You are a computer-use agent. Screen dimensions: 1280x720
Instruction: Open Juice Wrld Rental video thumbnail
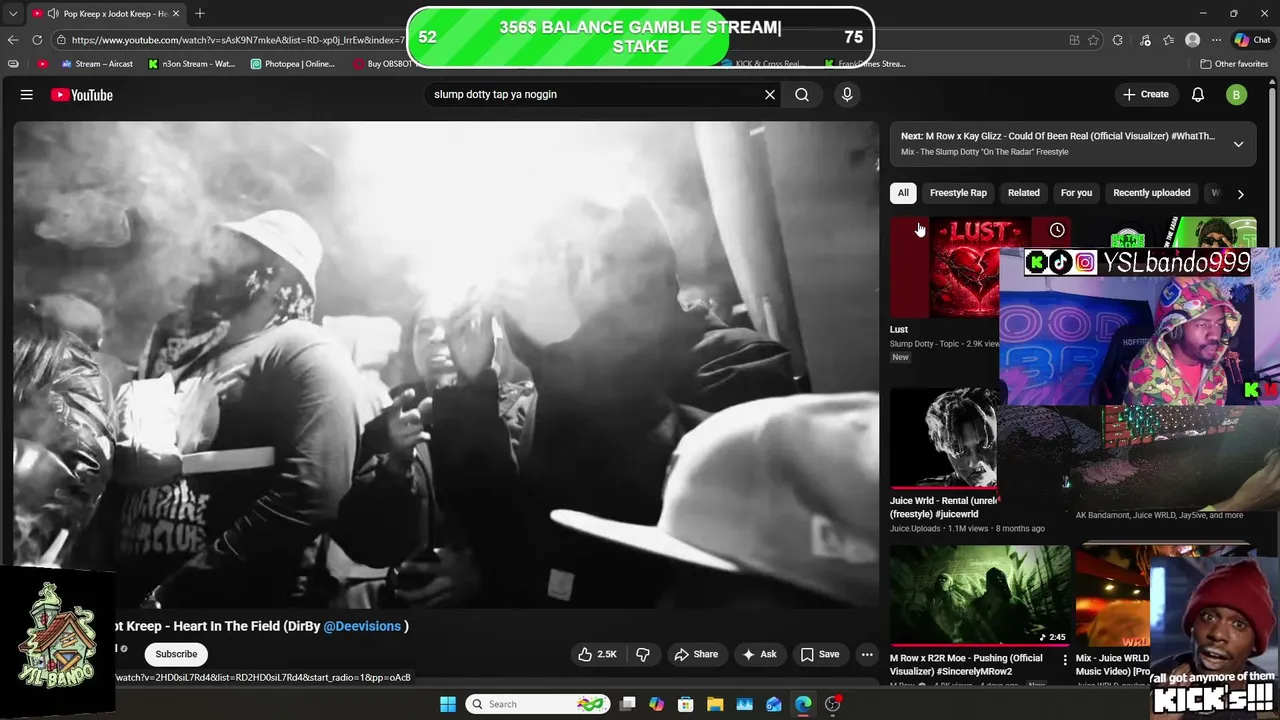click(x=945, y=438)
